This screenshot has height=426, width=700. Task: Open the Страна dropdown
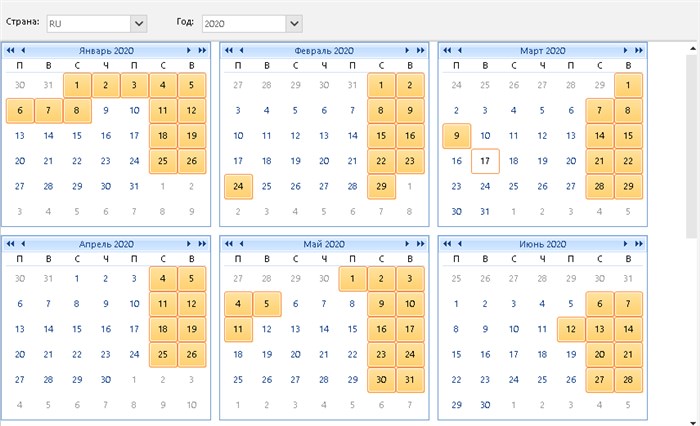[139, 24]
